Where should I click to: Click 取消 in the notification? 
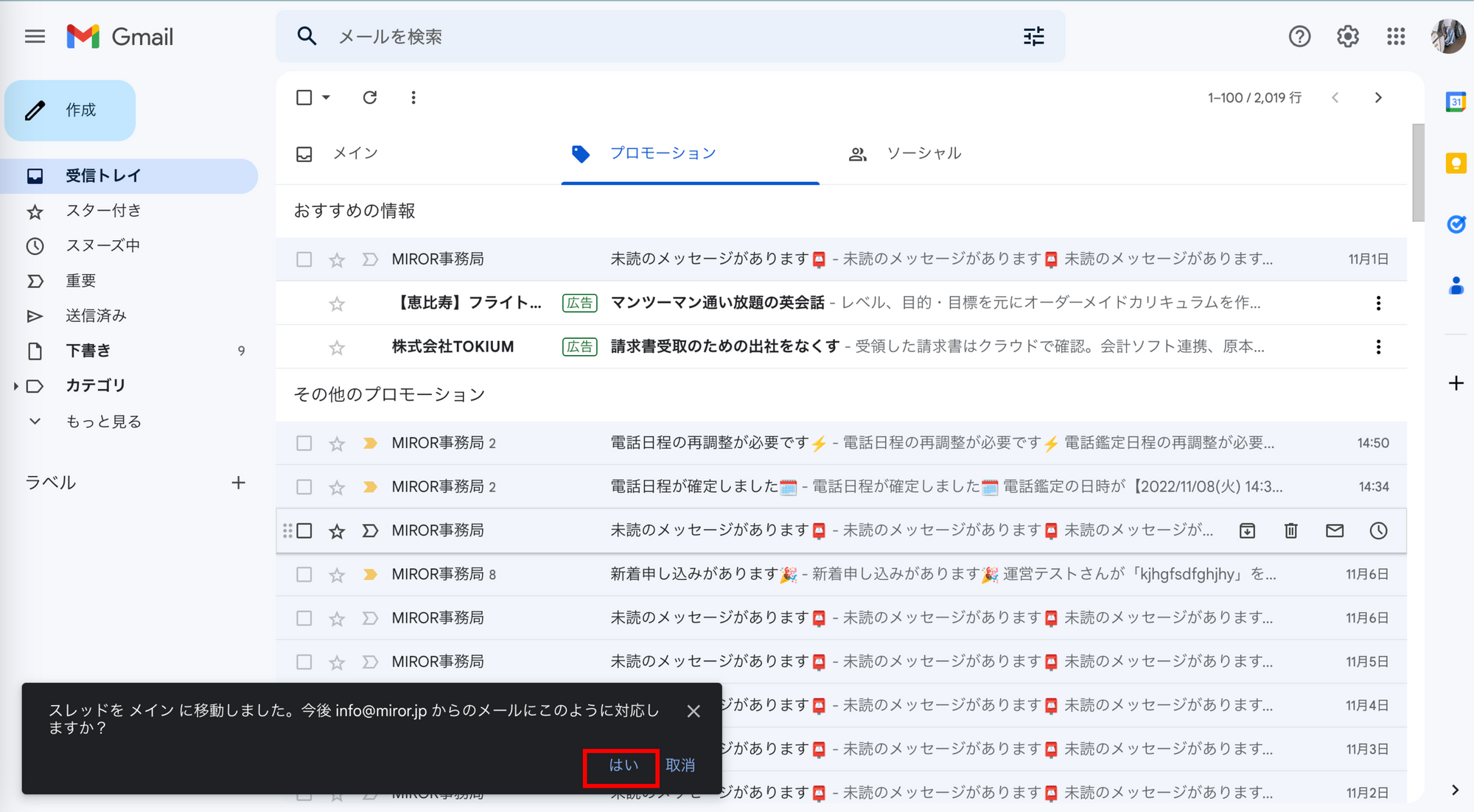[680, 765]
